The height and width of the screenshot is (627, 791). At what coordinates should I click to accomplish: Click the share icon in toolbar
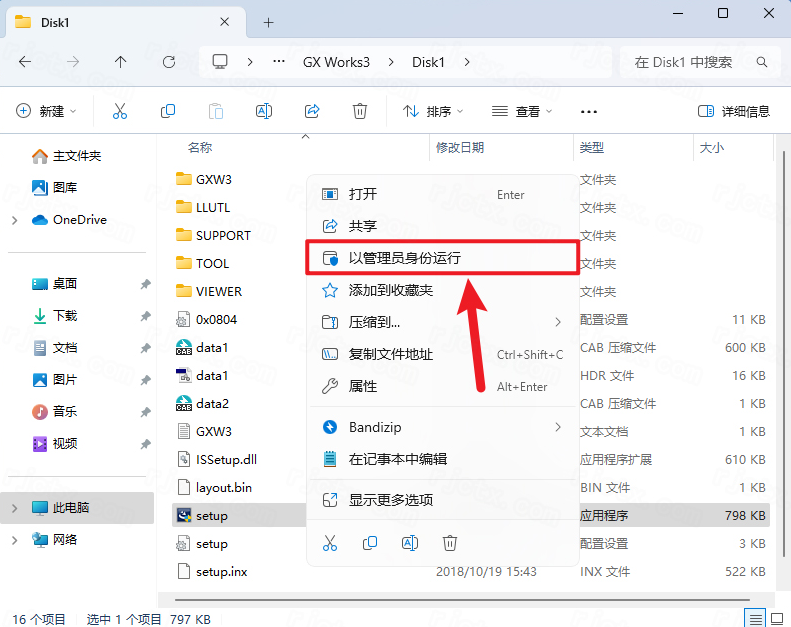click(x=312, y=111)
